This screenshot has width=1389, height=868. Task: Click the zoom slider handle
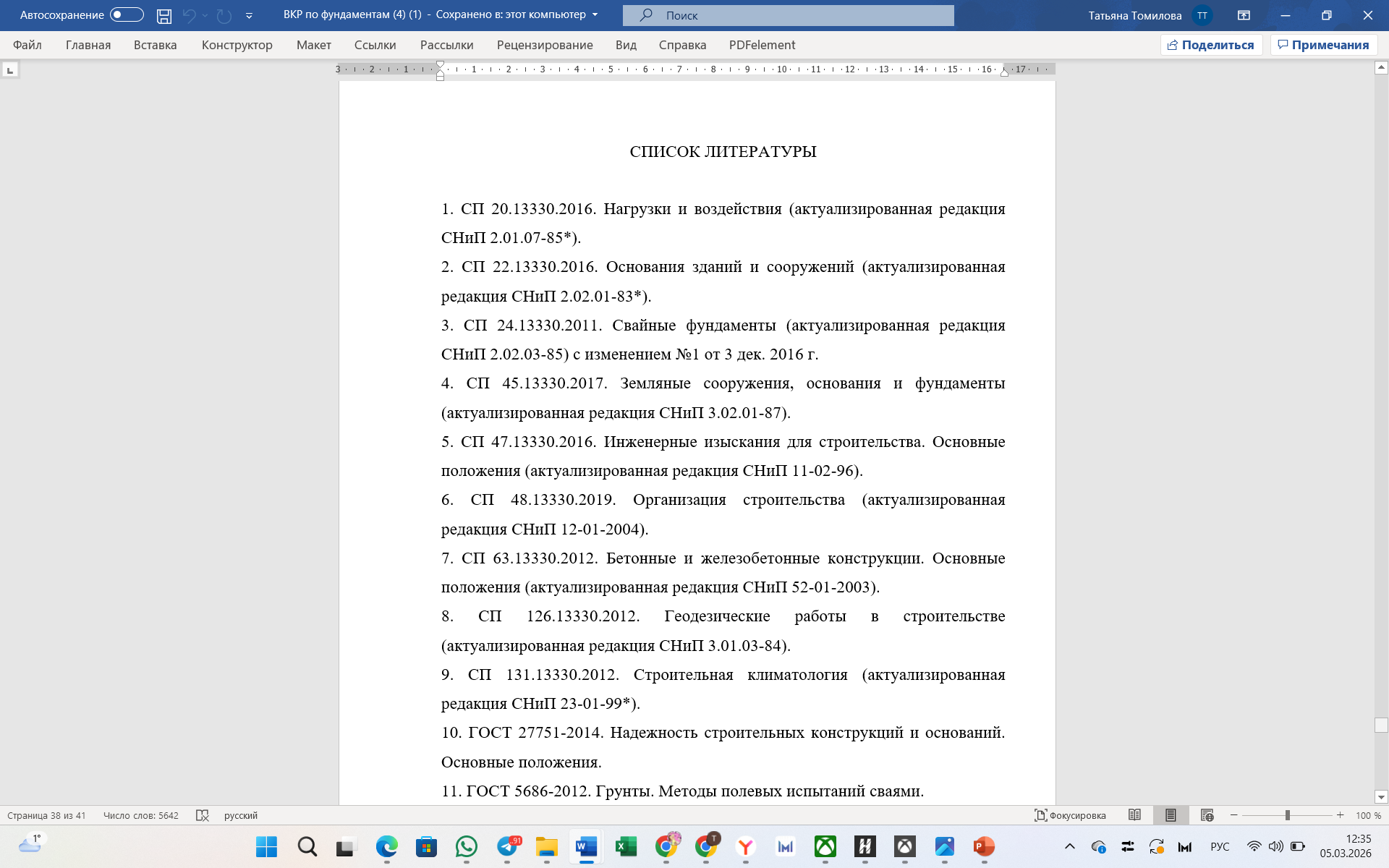[x=1288, y=815]
